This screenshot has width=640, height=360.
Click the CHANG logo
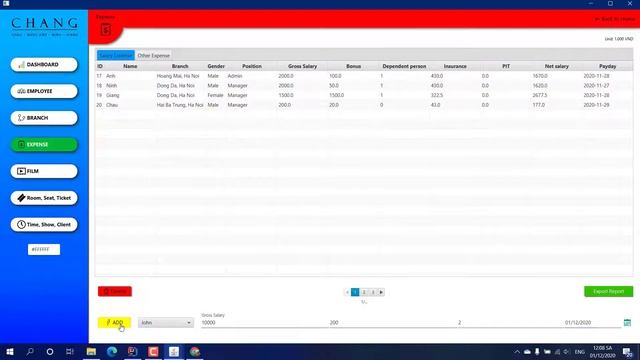(44, 27)
